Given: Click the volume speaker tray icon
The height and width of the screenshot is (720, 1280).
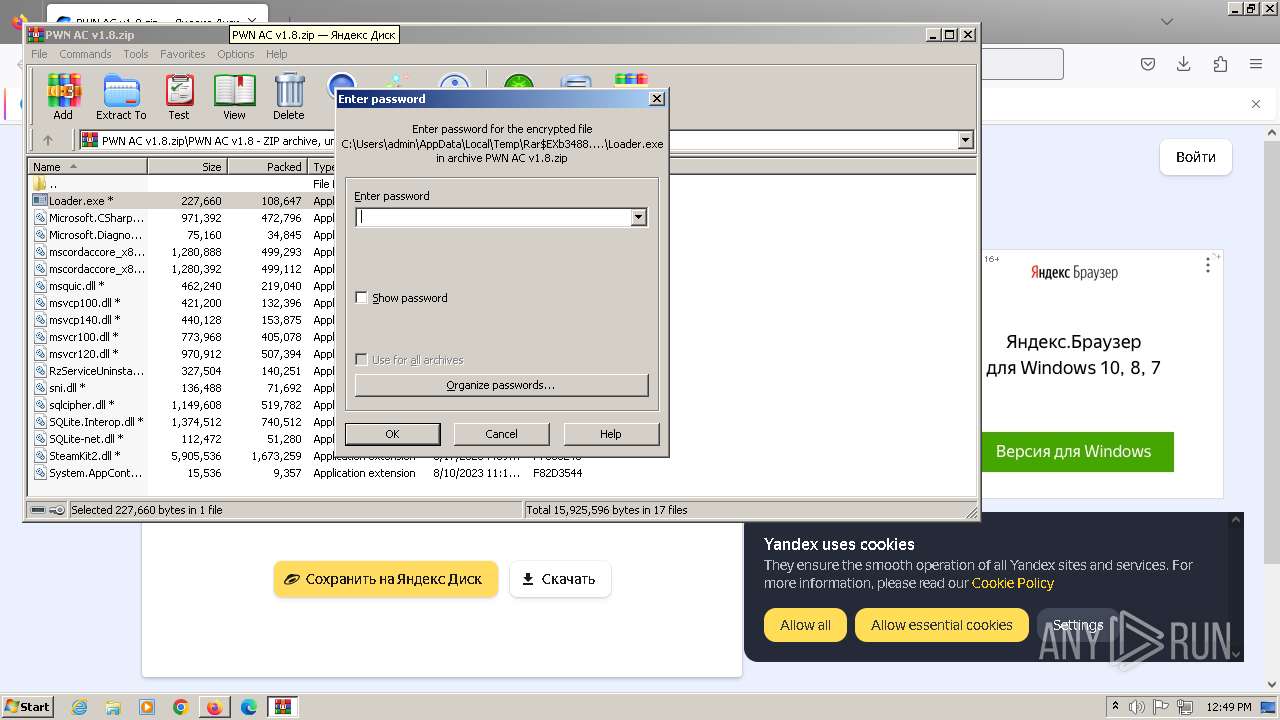Looking at the screenshot, I should 1137,707.
